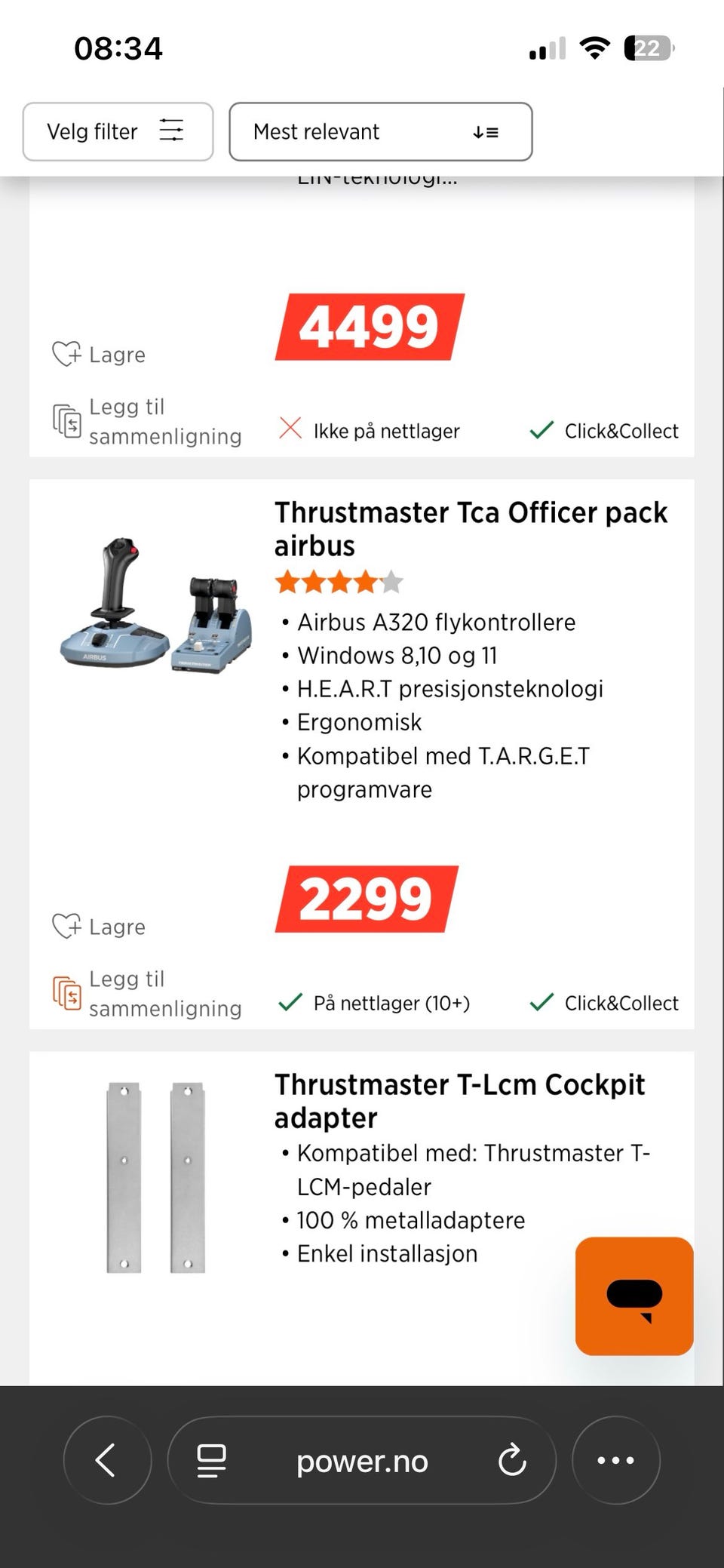Tap the sort order arrow icon
This screenshot has width=724, height=1568.
click(486, 133)
